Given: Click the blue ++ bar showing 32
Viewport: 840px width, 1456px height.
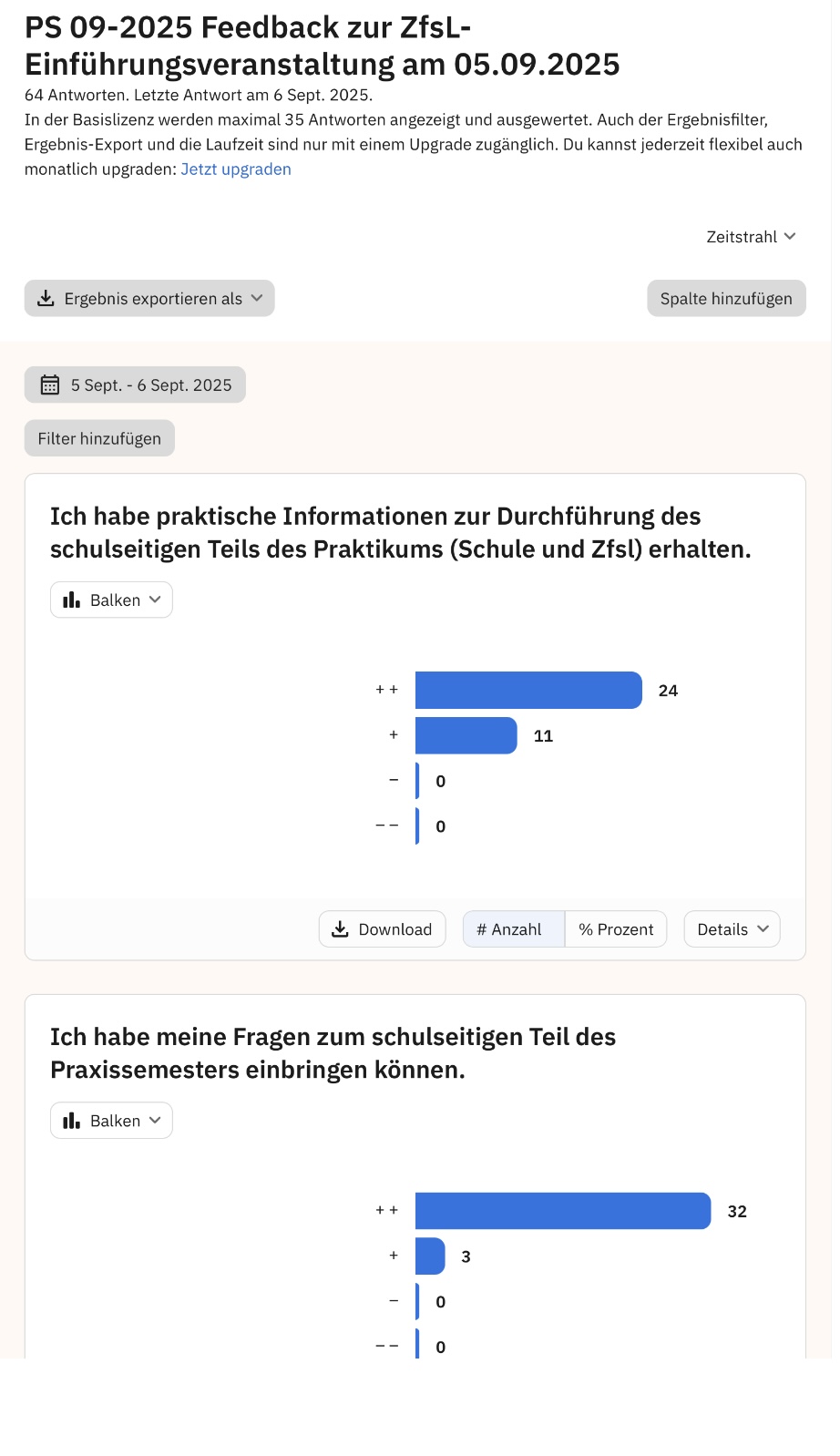Looking at the screenshot, I should point(562,1211).
